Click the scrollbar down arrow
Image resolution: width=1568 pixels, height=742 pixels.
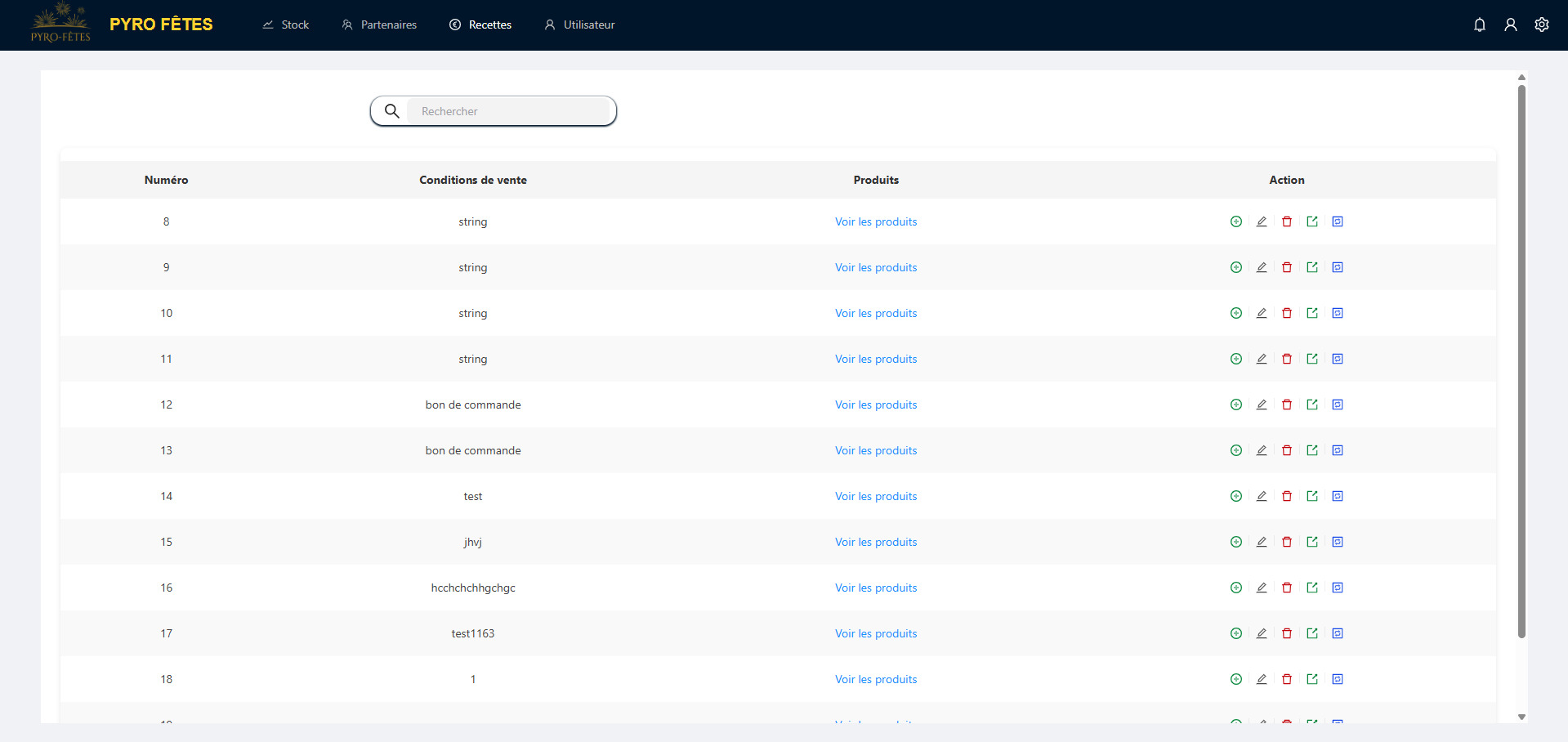[x=1521, y=717]
